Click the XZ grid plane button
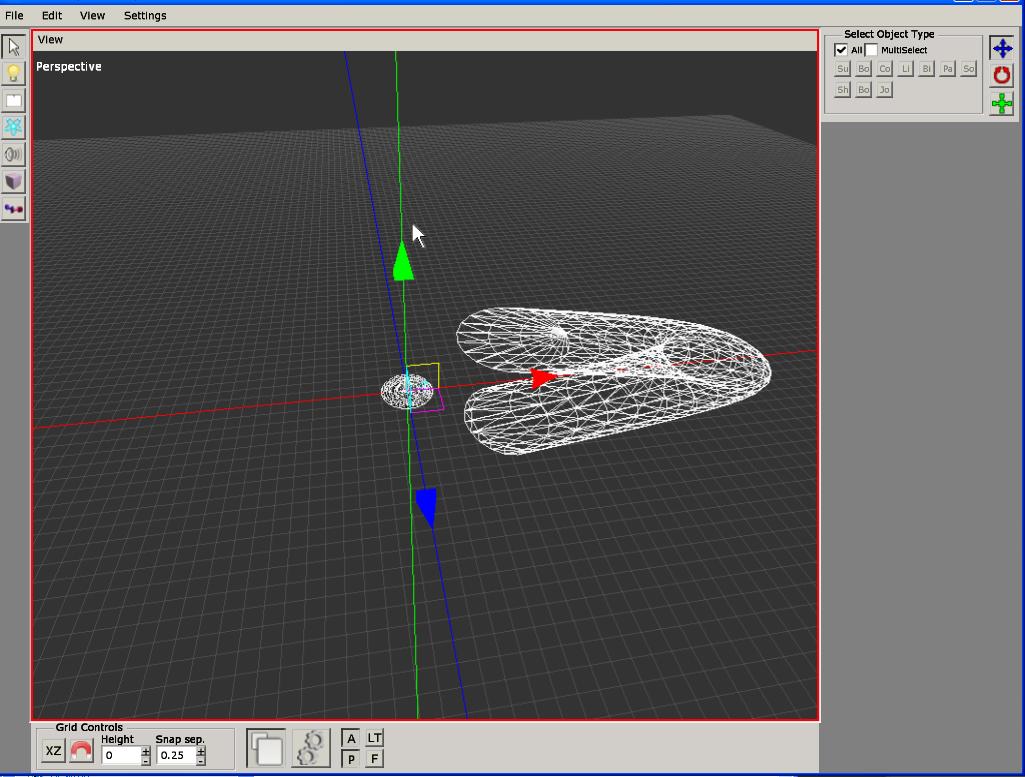The width and height of the screenshot is (1025, 777). point(53,751)
